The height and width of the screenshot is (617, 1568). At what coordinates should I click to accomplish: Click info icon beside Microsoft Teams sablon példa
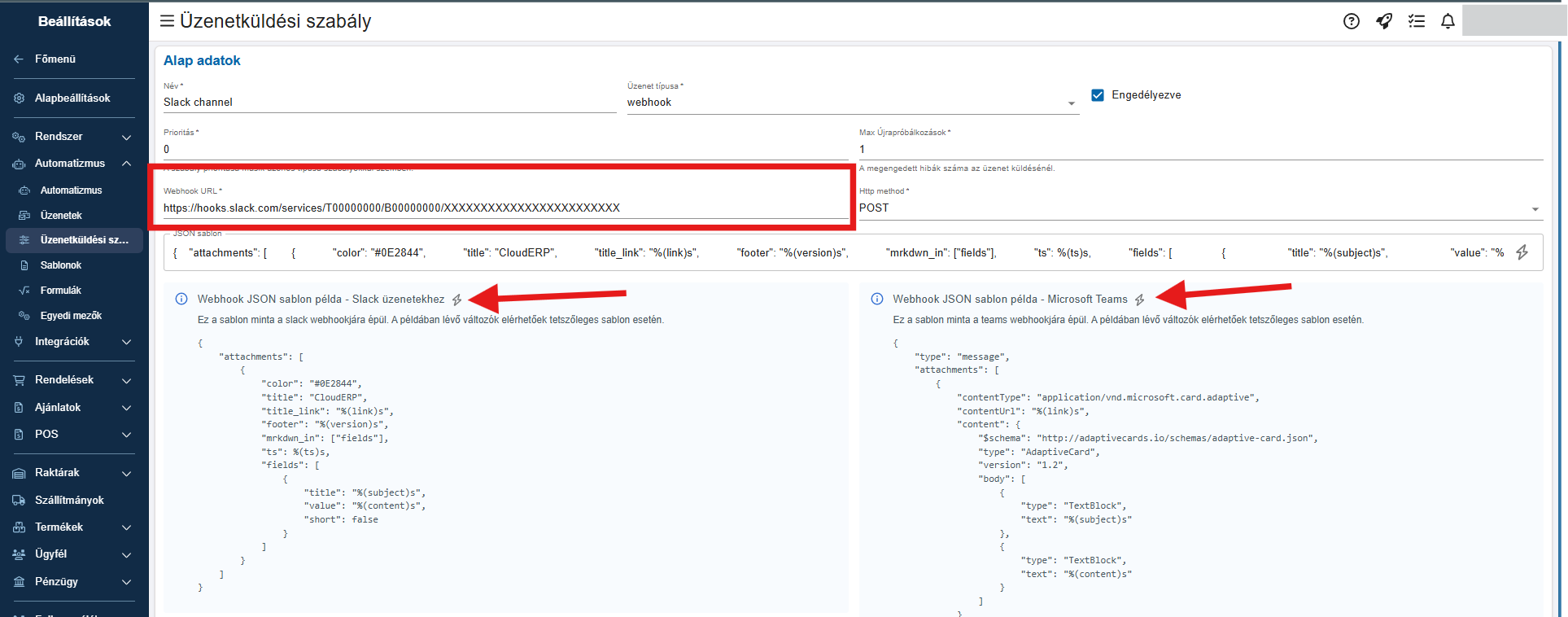(877, 299)
